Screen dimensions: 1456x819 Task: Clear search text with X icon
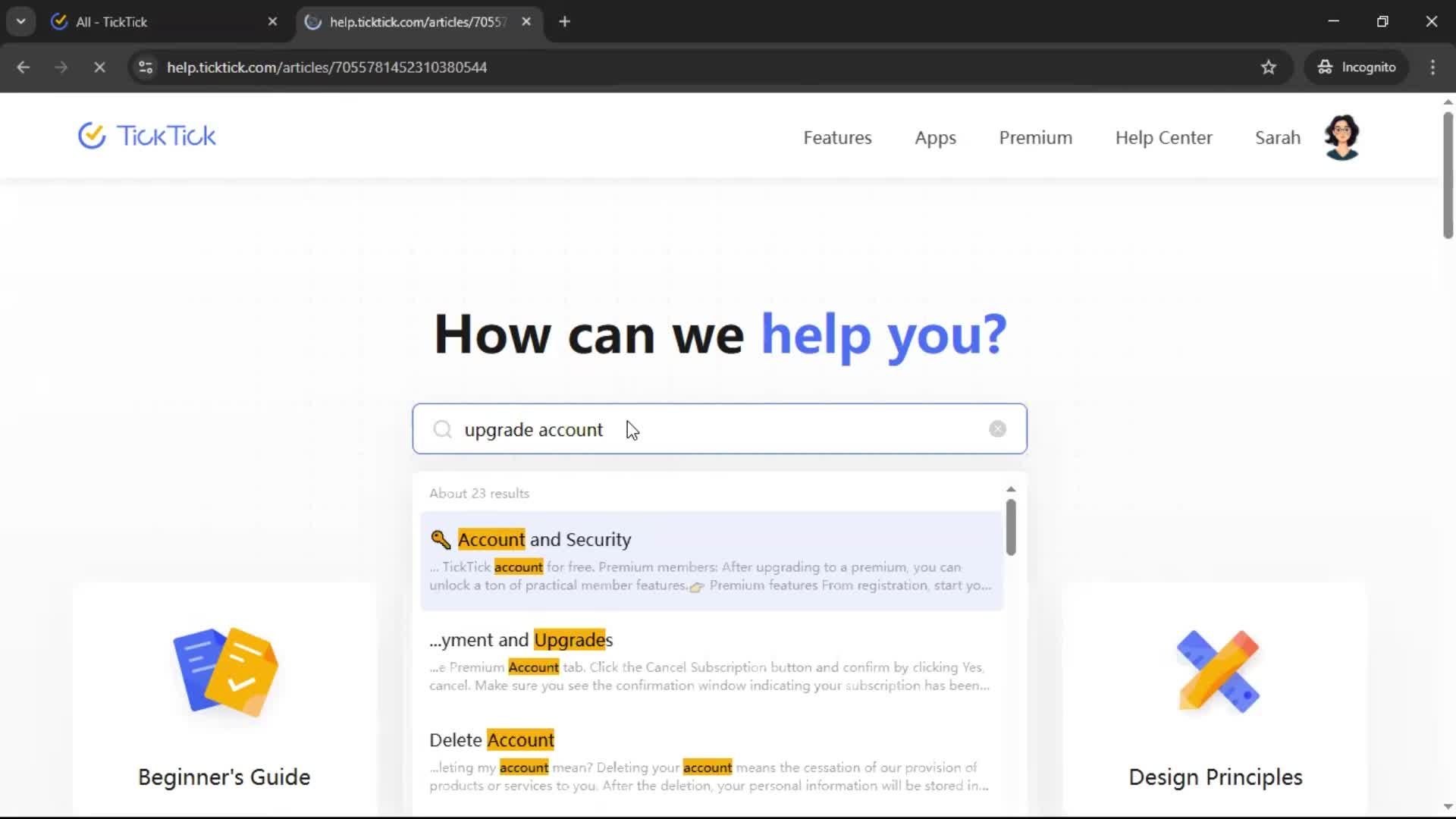tap(997, 429)
